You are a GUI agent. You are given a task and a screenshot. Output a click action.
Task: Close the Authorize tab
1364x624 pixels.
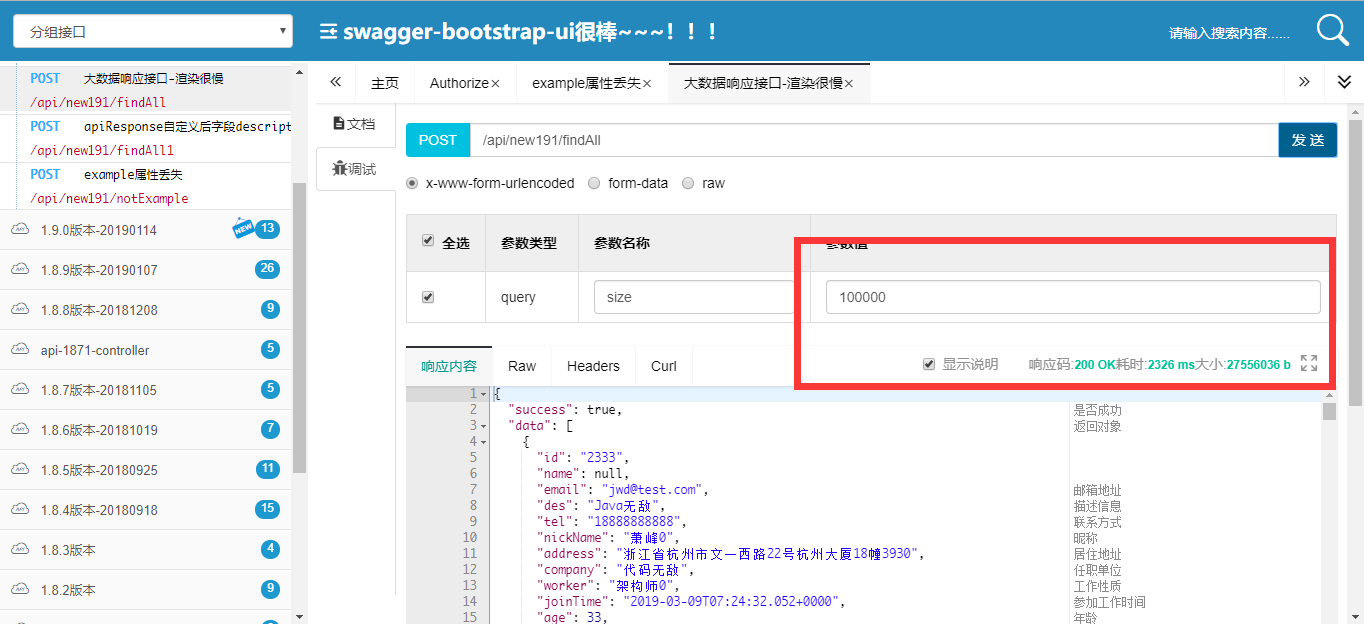495,84
